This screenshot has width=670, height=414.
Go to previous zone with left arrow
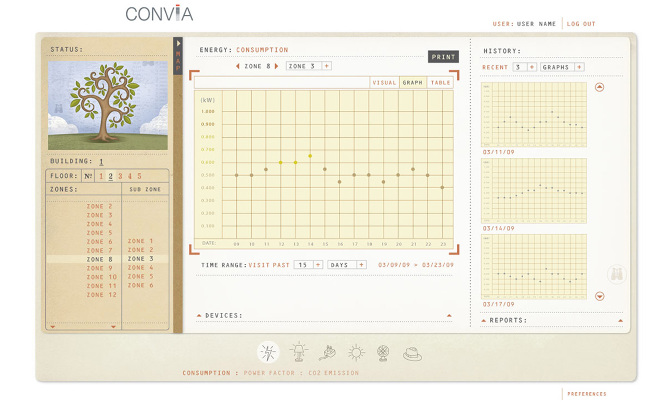tap(238, 66)
